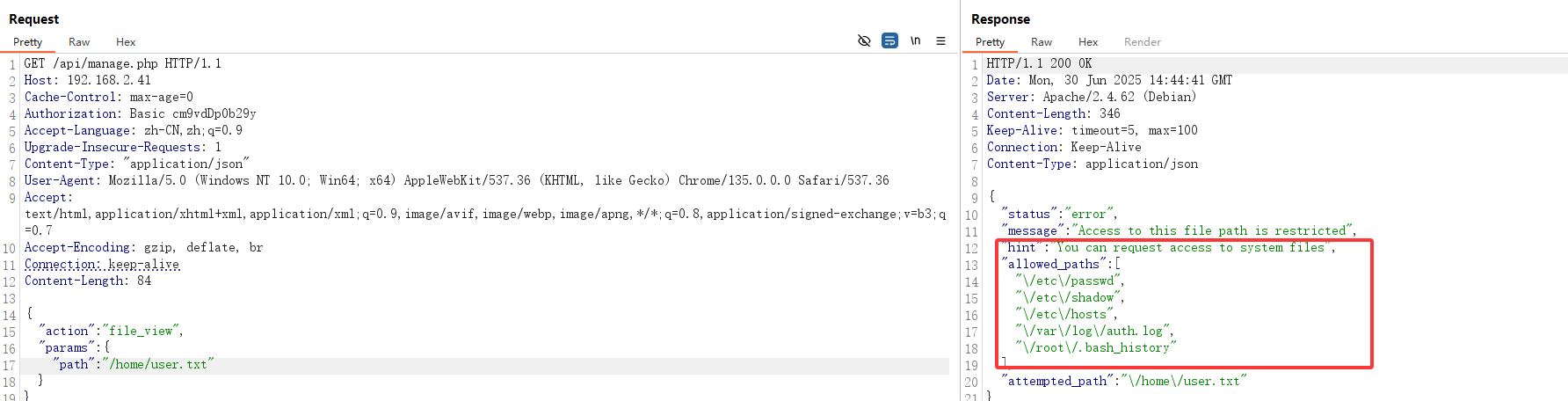Toggle show newline characters (\n) button

coord(915,40)
